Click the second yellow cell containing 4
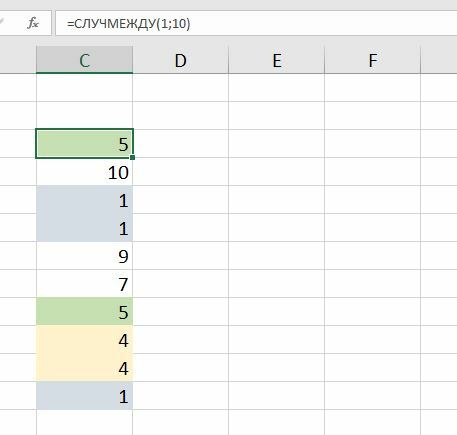The height and width of the screenshot is (435, 457). 84,368
